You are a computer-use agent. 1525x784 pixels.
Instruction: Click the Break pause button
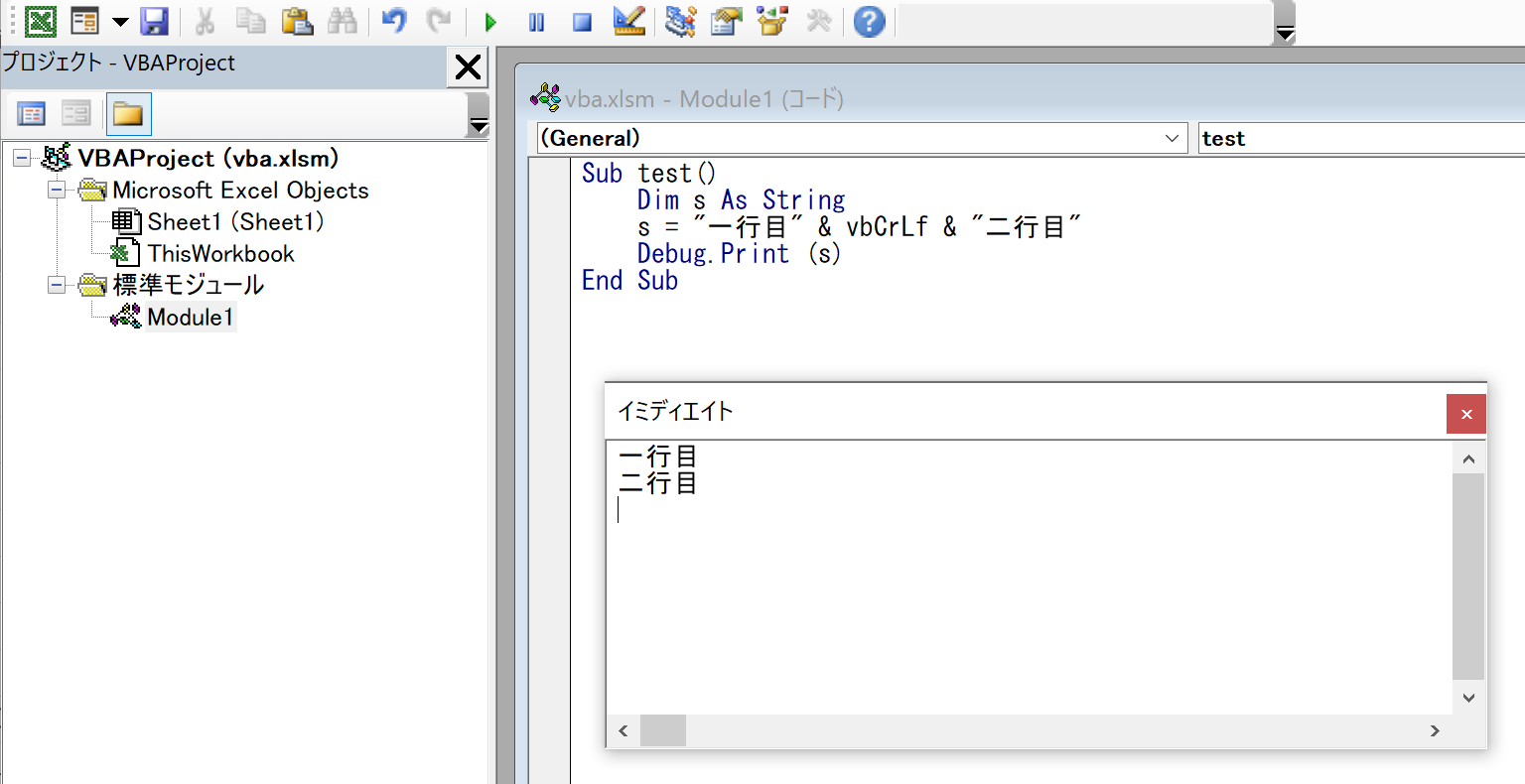[536, 22]
